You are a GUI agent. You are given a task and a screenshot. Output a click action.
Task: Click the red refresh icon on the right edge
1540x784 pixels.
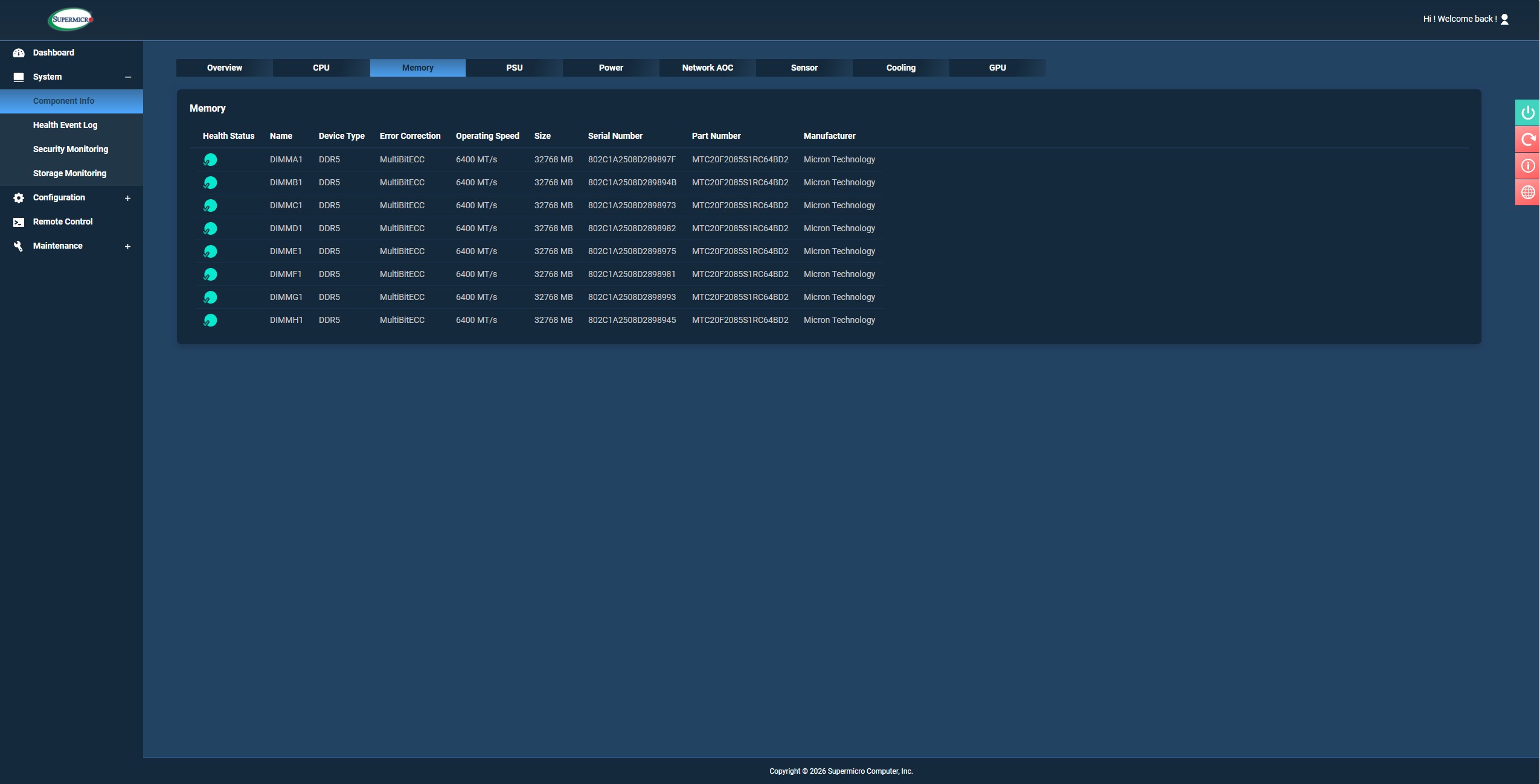[1527, 139]
